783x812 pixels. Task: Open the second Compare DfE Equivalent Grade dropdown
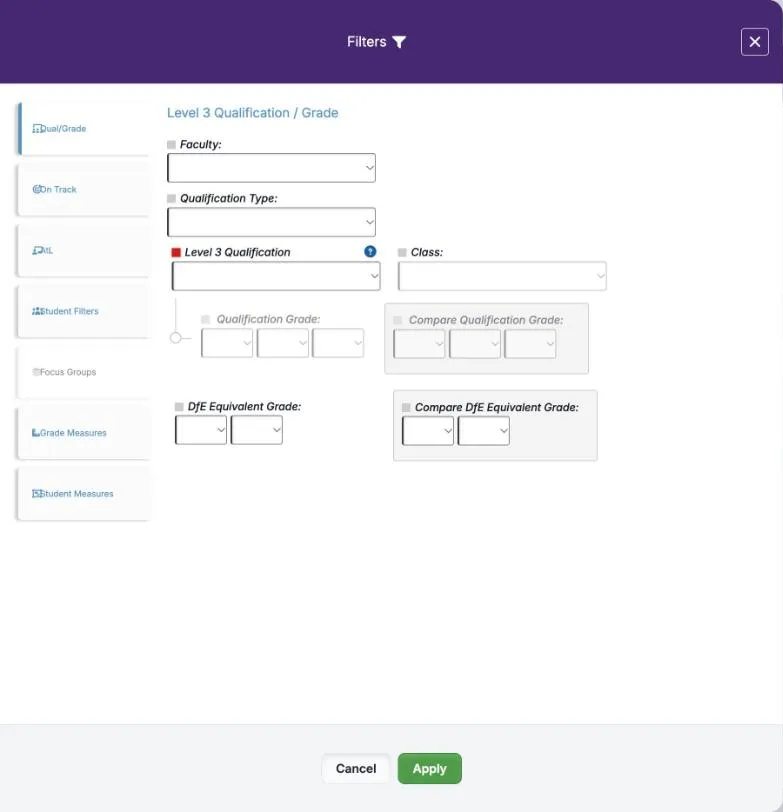click(x=484, y=431)
